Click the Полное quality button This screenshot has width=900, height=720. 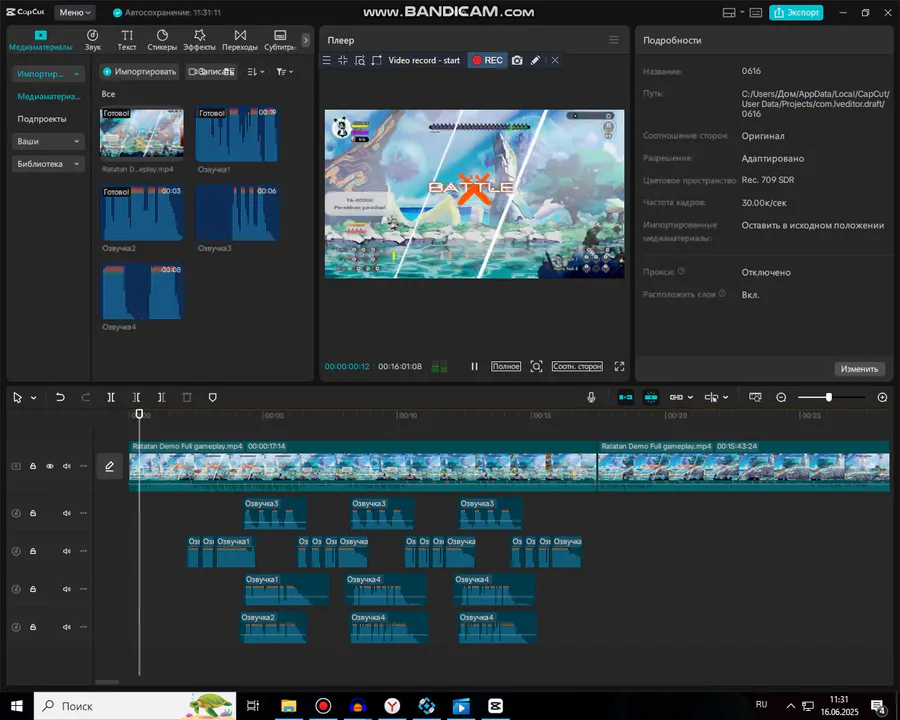(x=506, y=366)
